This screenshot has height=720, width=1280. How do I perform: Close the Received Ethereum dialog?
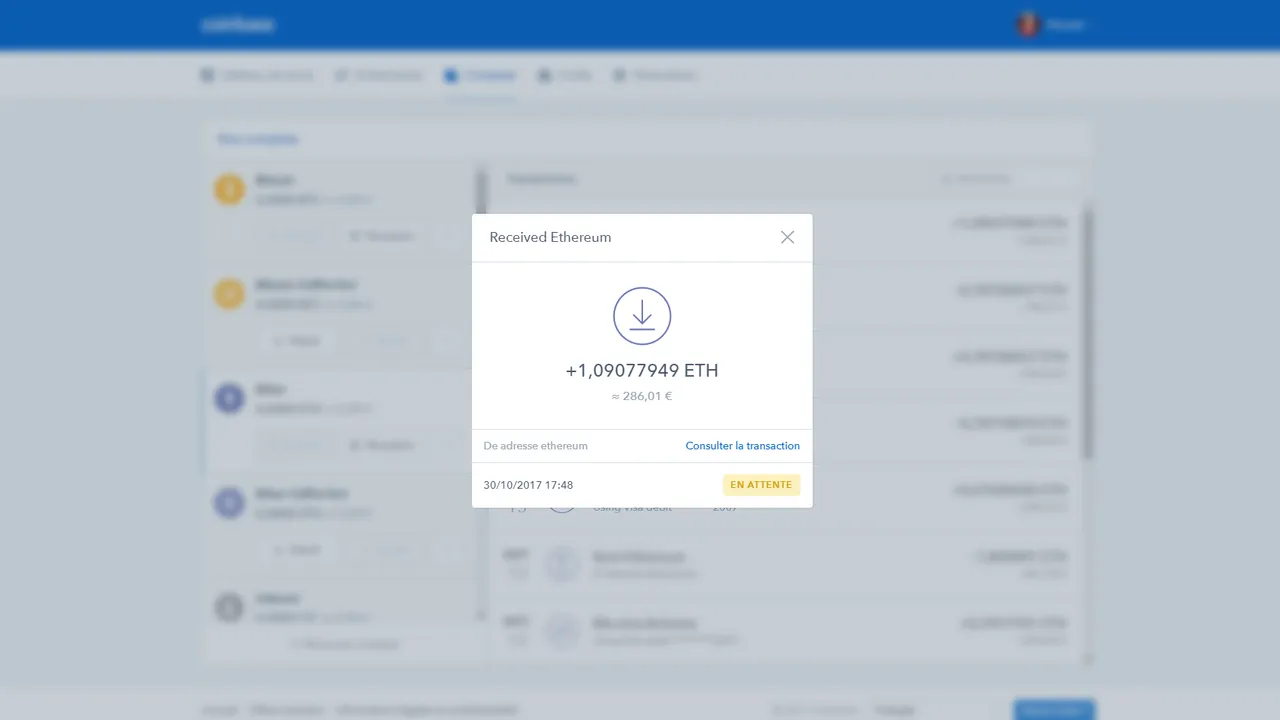pos(787,237)
